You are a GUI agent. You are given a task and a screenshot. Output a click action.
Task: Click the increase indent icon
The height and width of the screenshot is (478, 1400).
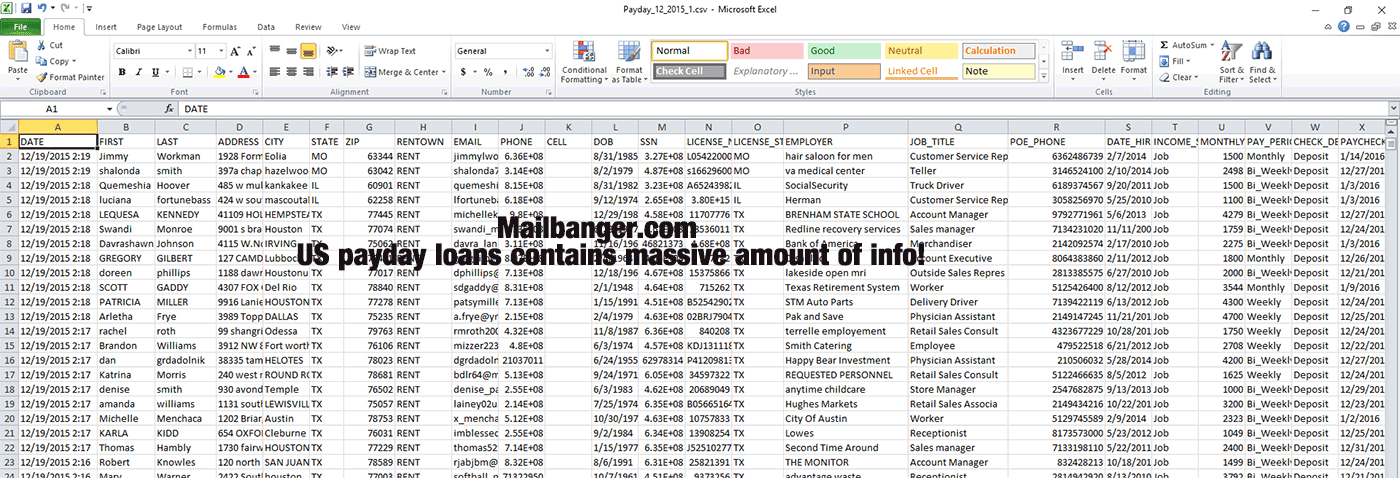(x=349, y=72)
